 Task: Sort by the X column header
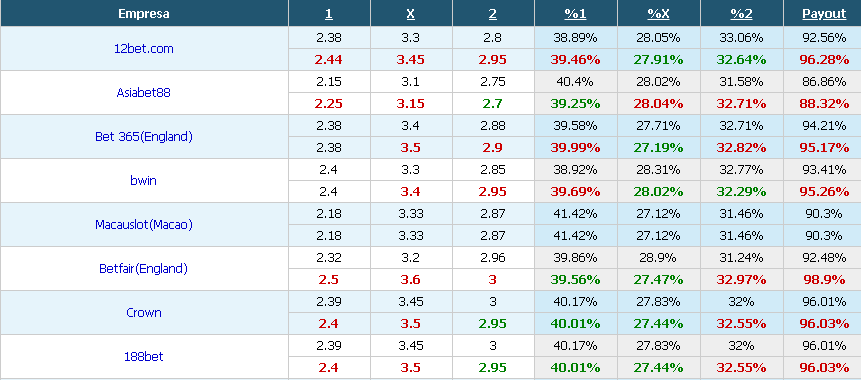point(411,14)
